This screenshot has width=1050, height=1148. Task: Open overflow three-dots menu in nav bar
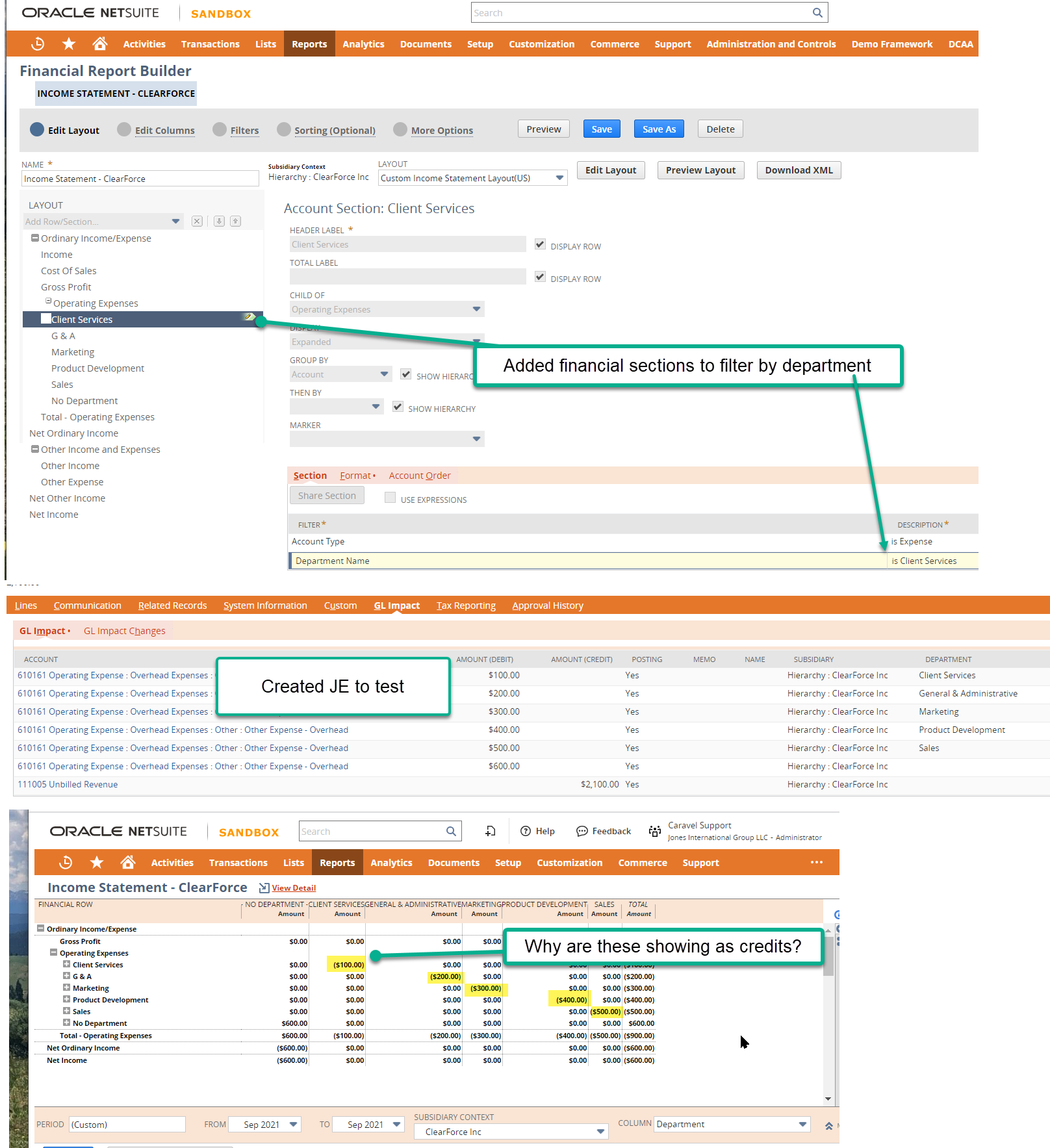817,862
